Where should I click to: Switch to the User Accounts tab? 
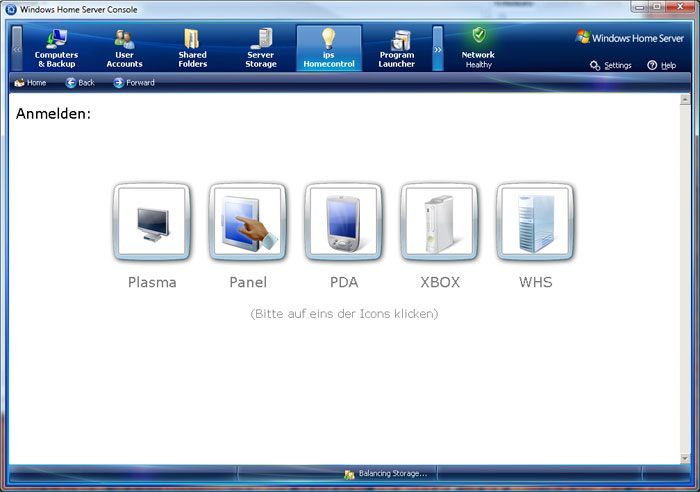(124, 48)
